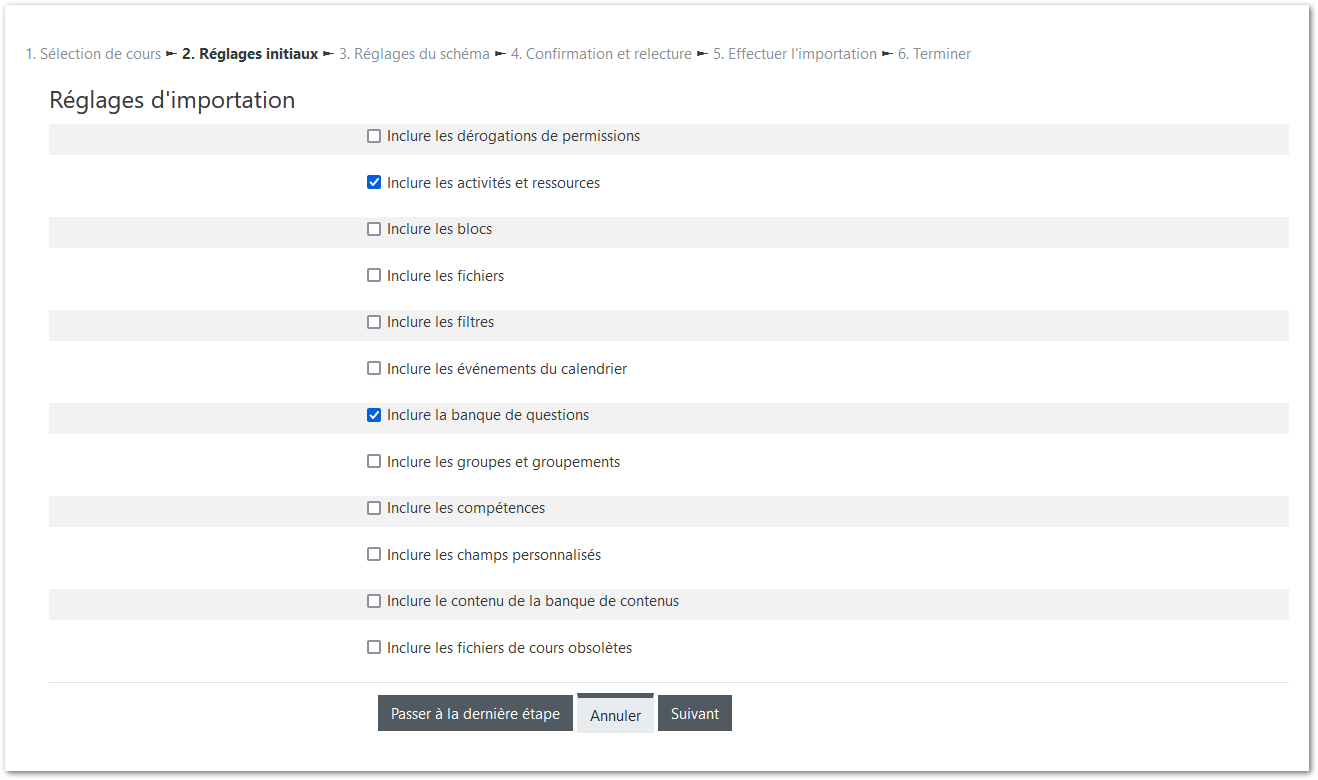This screenshot has height=780, width=1318.
Task: Turn on Inclure les champs personnalisés
Action: click(374, 555)
